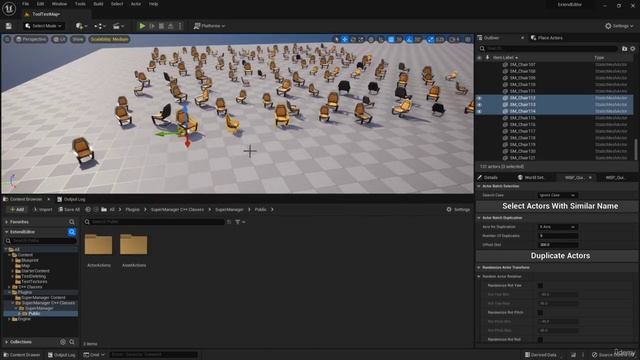The image size is (640, 360).
Task: Switch to the World Settings tab
Action: click(531, 178)
